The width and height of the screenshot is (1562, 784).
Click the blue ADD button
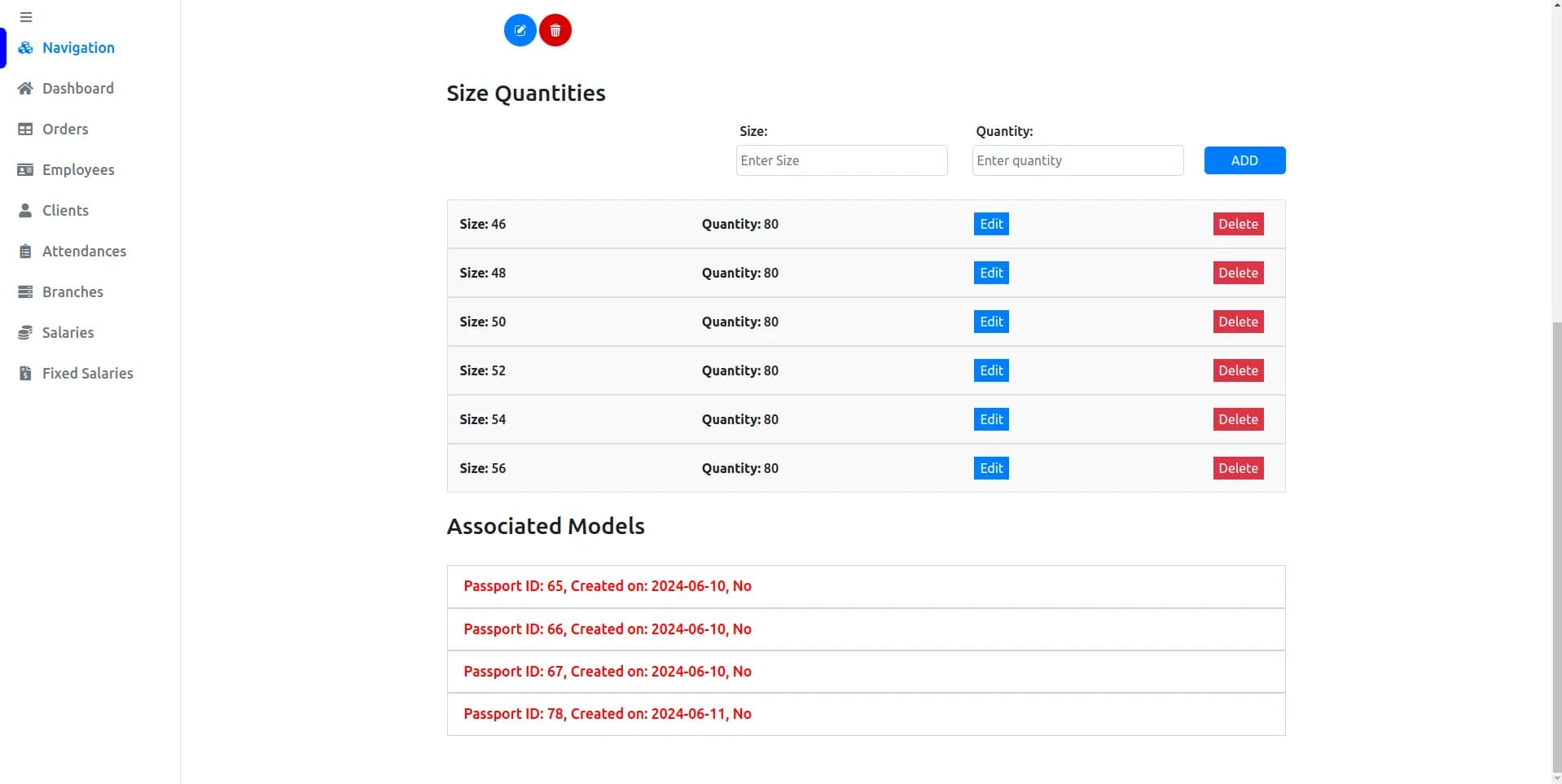[x=1244, y=160]
